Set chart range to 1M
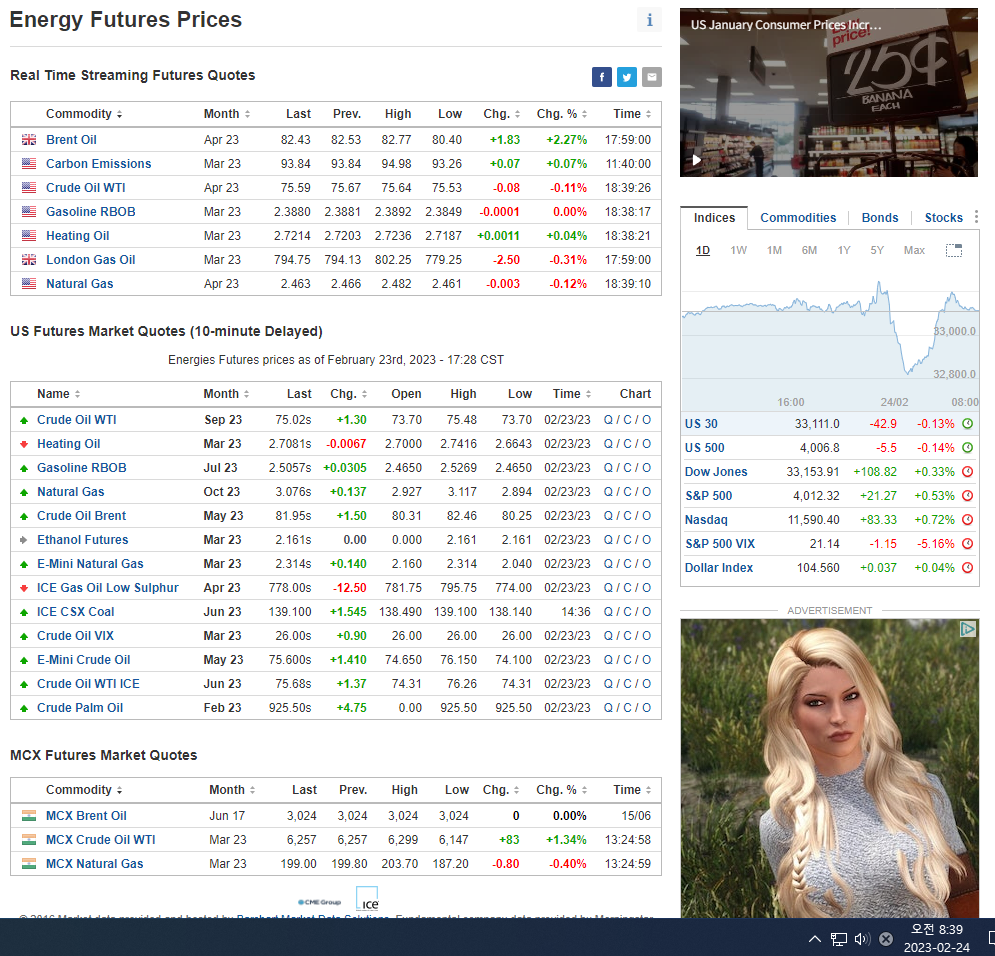This screenshot has height=956, width=995. (x=774, y=250)
